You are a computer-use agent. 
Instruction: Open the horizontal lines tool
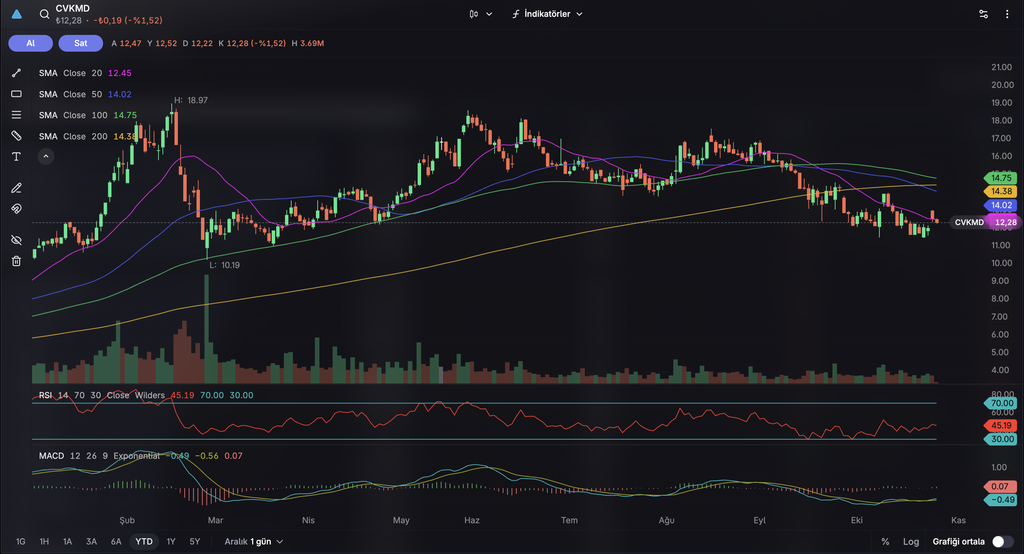pyautogui.click(x=16, y=115)
